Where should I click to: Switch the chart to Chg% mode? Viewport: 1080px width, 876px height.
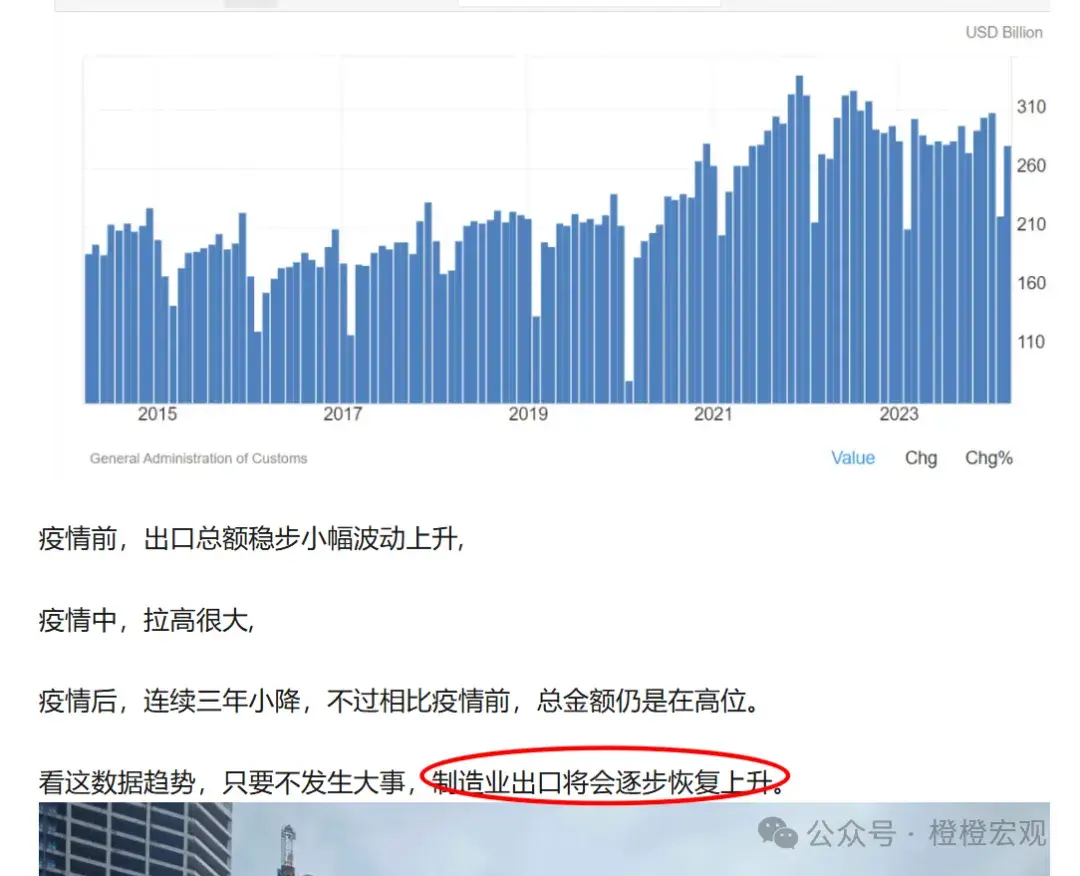tap(988, 458)
